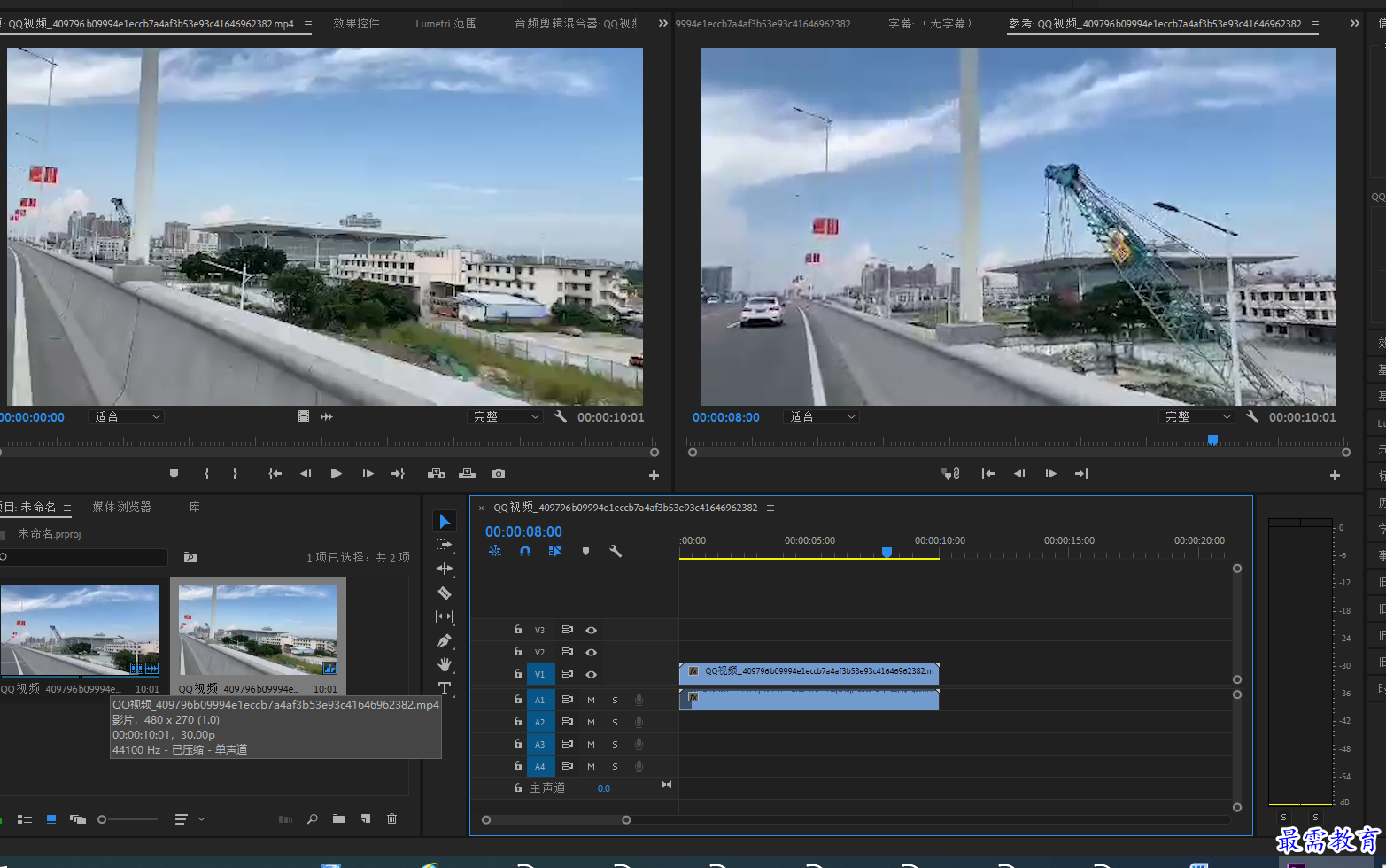The width and height of the screenshot is (1386, 868).
Task: Toggle sync lock on track A3
Action: pyautogui.click(x=567, y=744)
